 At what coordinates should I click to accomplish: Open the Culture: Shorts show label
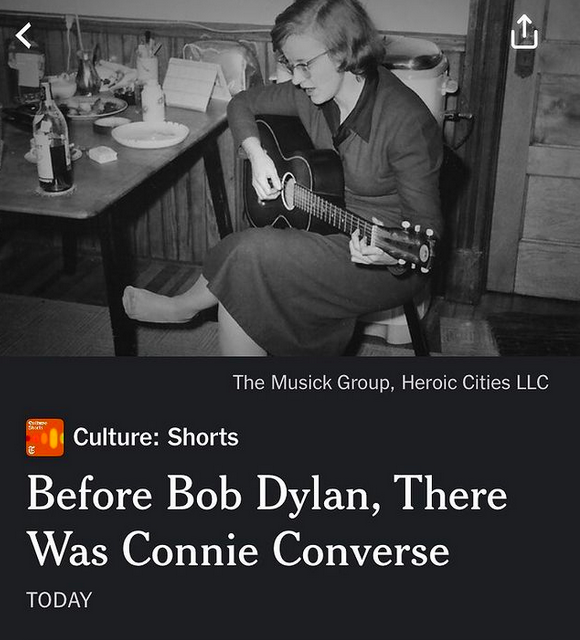[x=156, y=437]
